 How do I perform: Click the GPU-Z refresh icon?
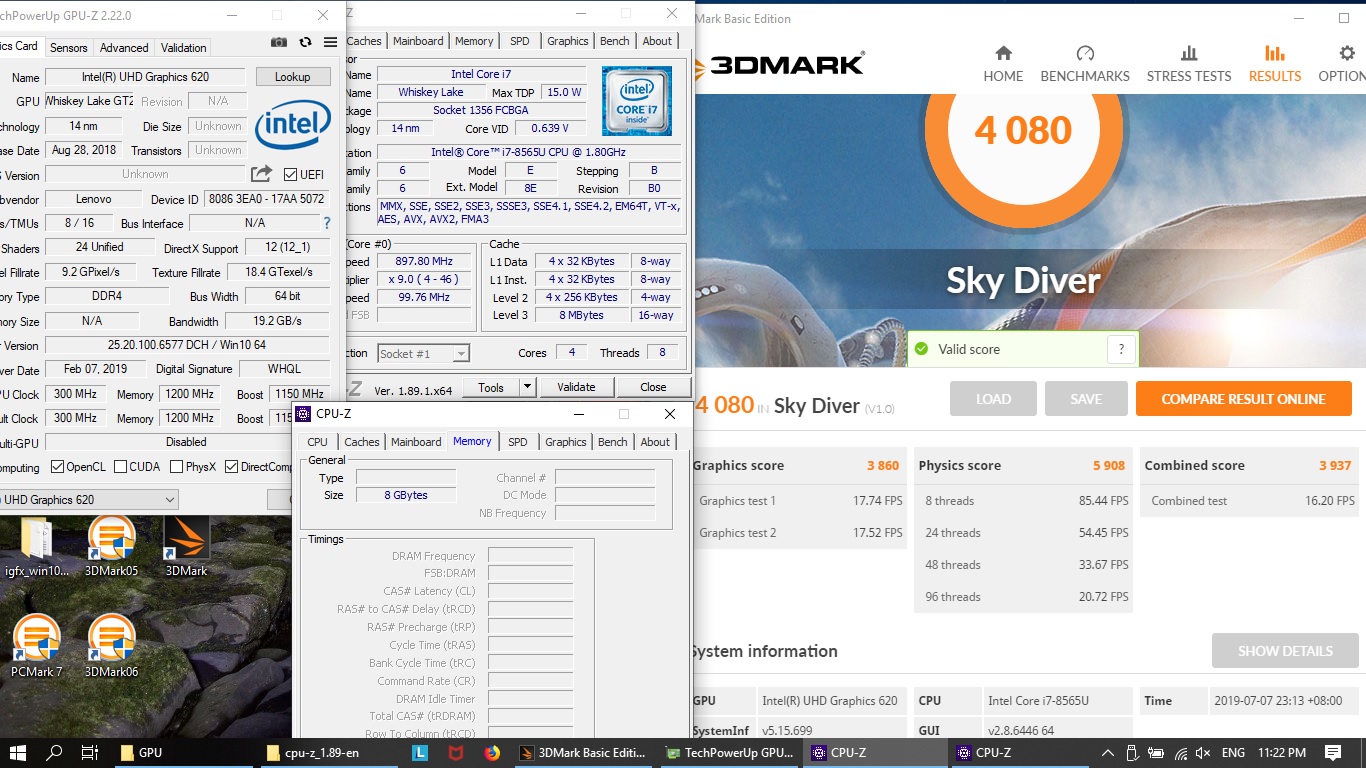(305, 43)
